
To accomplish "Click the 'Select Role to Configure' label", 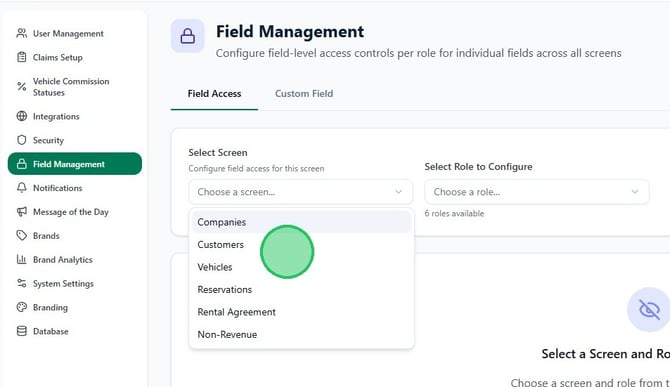I will 479,167.
